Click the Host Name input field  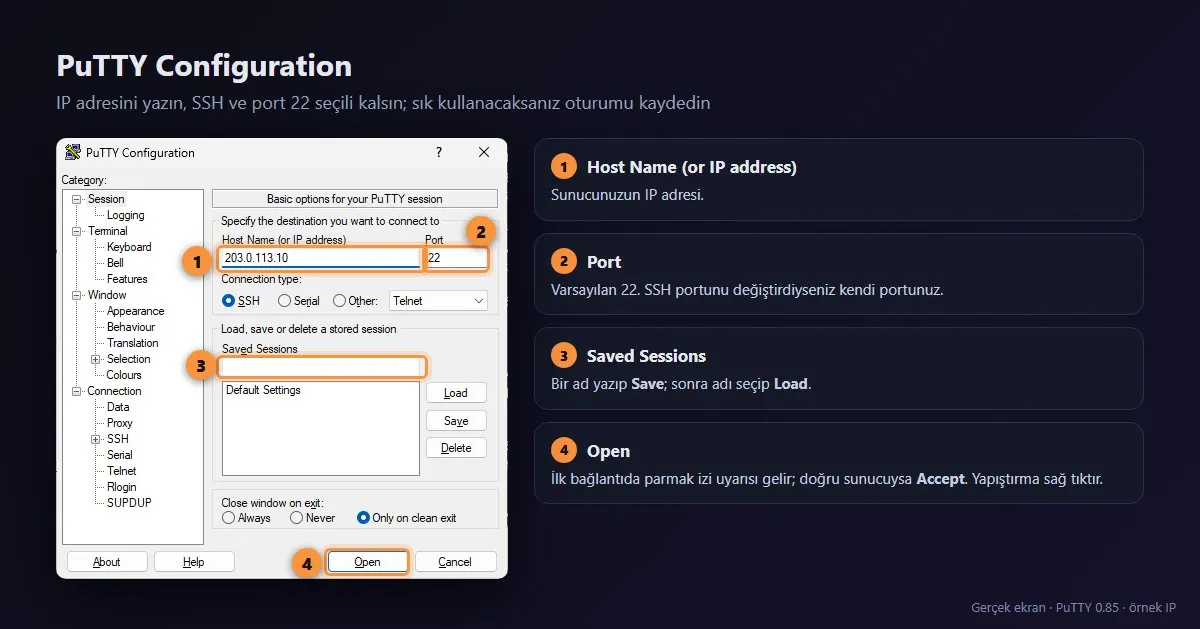[x=320, y=258]
